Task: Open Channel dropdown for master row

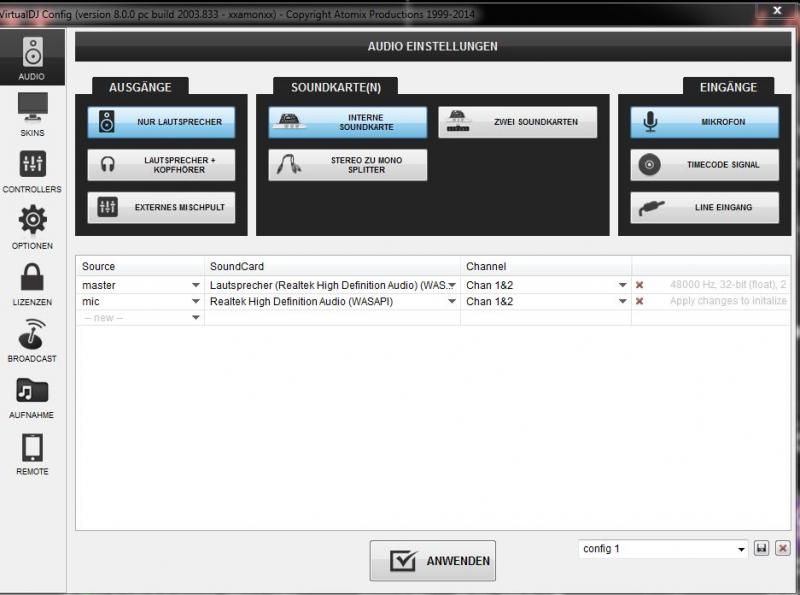Action: coord(622,285)
